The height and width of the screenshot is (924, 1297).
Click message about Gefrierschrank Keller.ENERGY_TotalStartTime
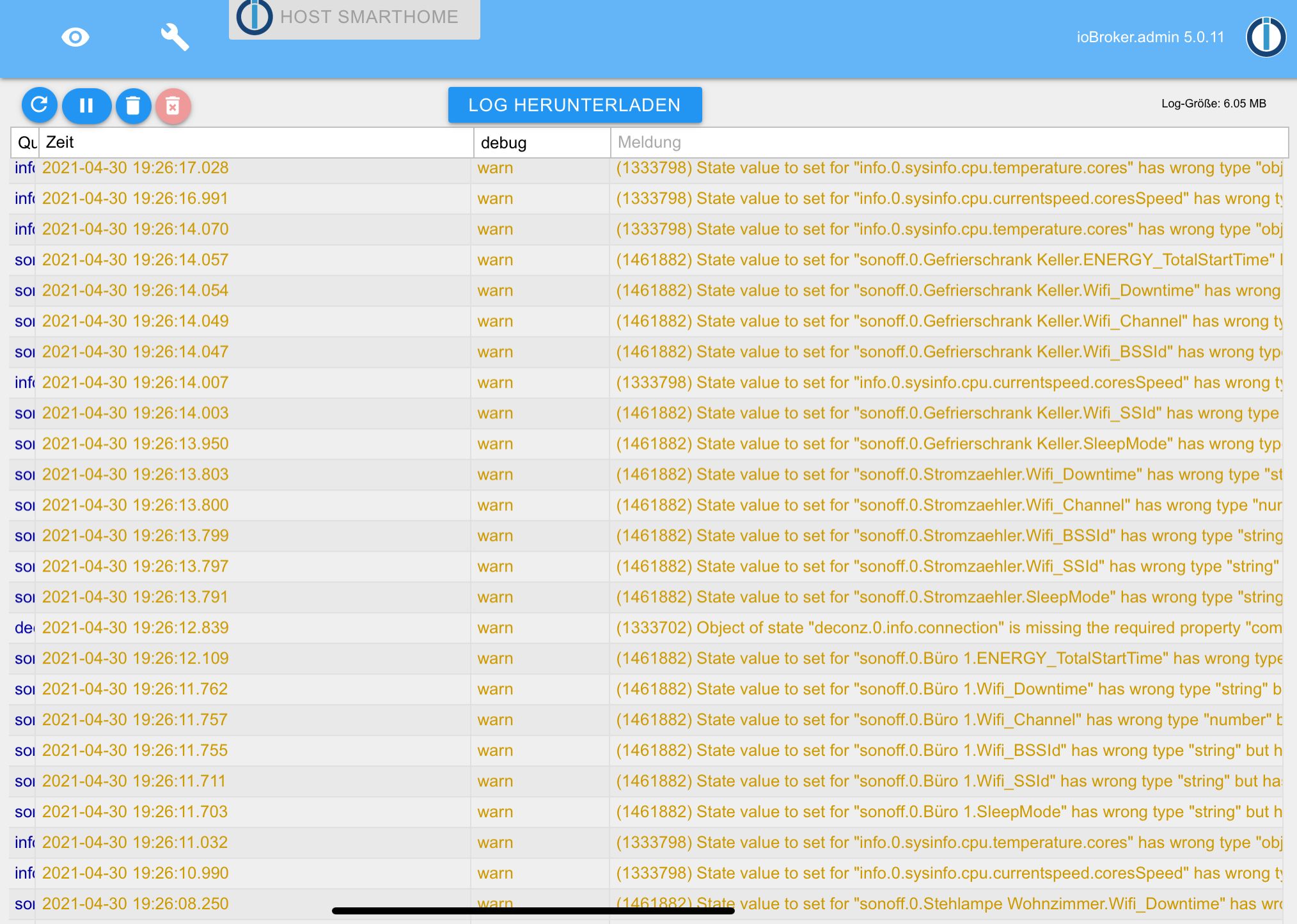coord(949,260)
